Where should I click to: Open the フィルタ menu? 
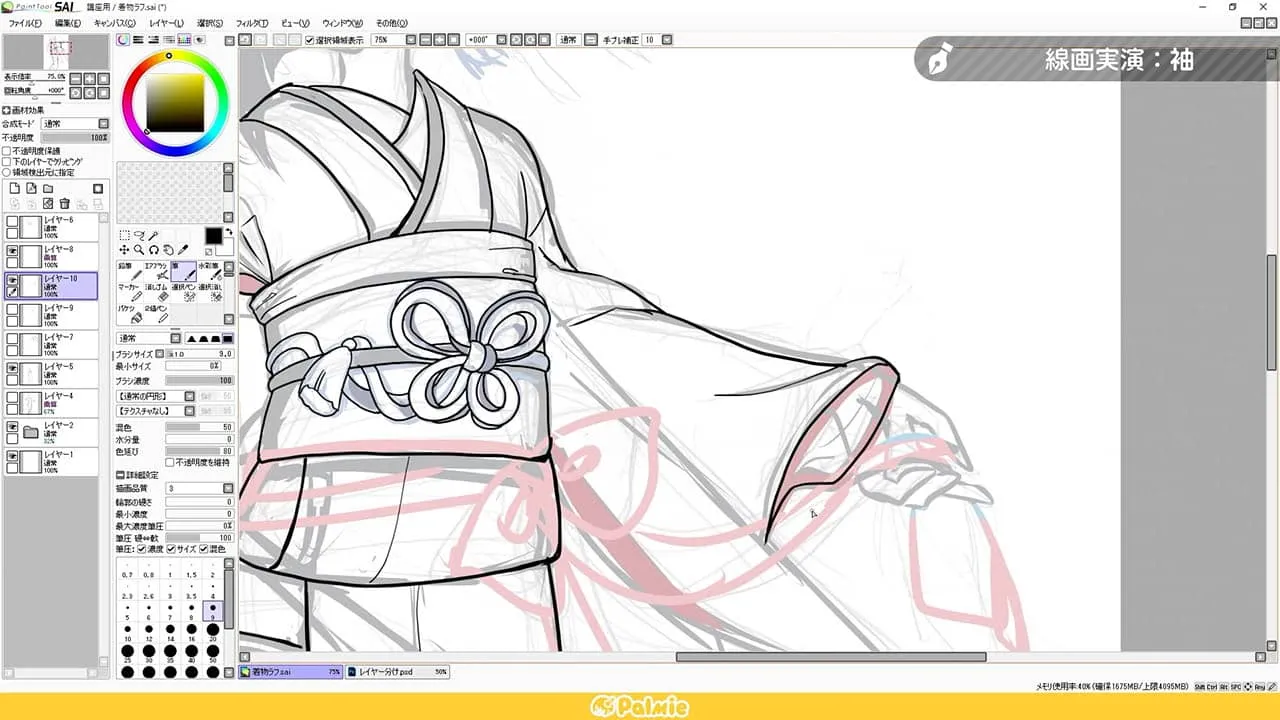tap(252, 23)
